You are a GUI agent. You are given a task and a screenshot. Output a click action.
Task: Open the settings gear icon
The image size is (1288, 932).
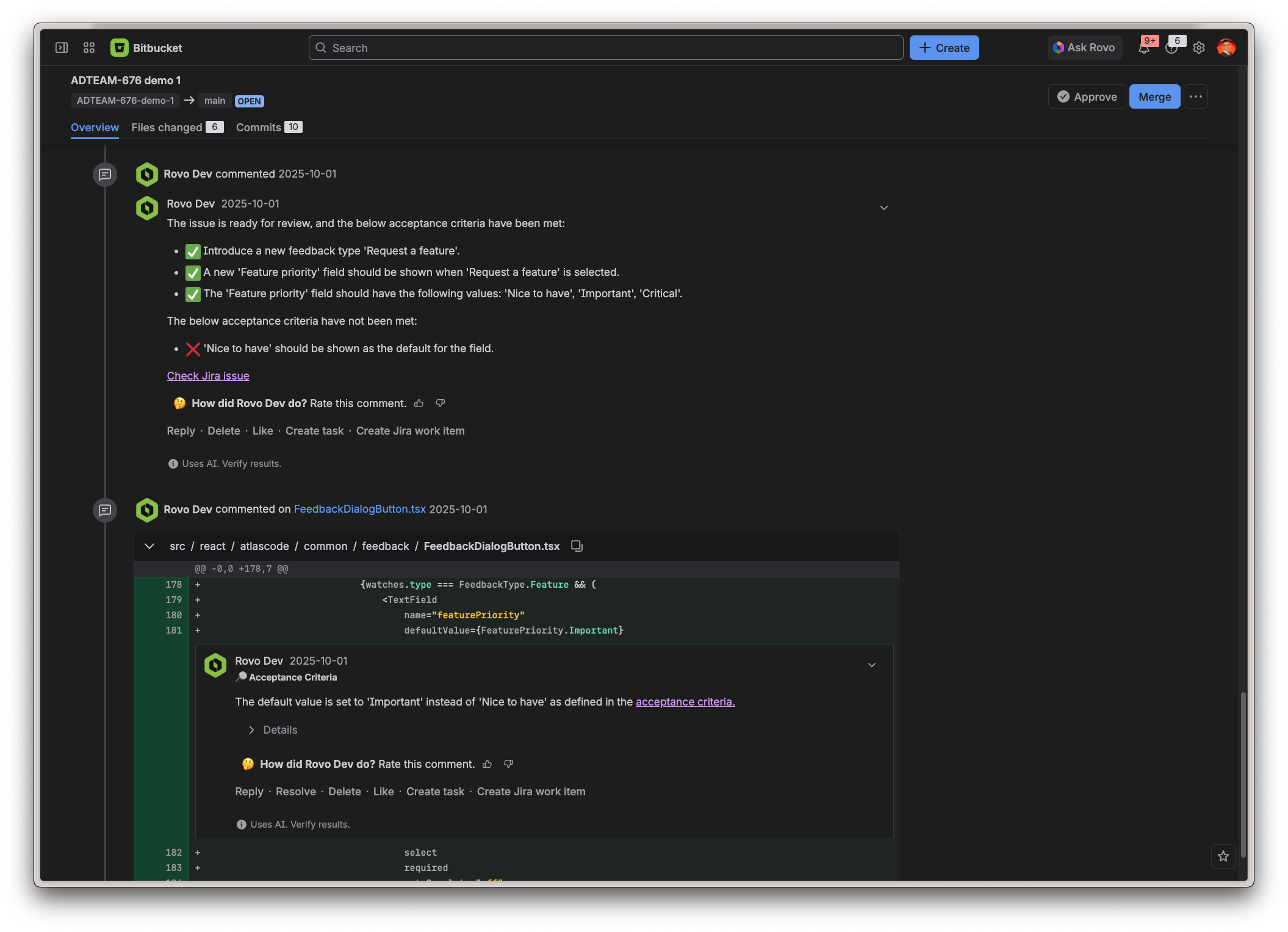click(x=1199, y=48)
